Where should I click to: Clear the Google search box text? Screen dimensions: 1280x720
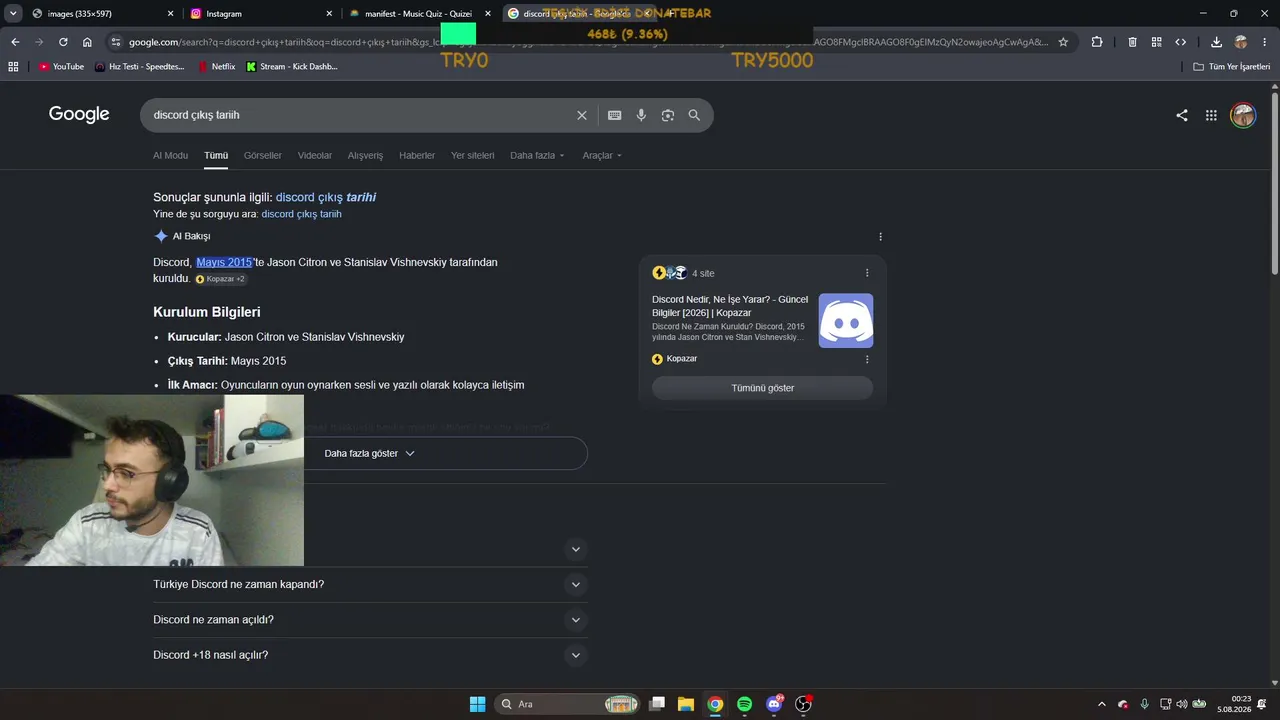tap(582, 115)
